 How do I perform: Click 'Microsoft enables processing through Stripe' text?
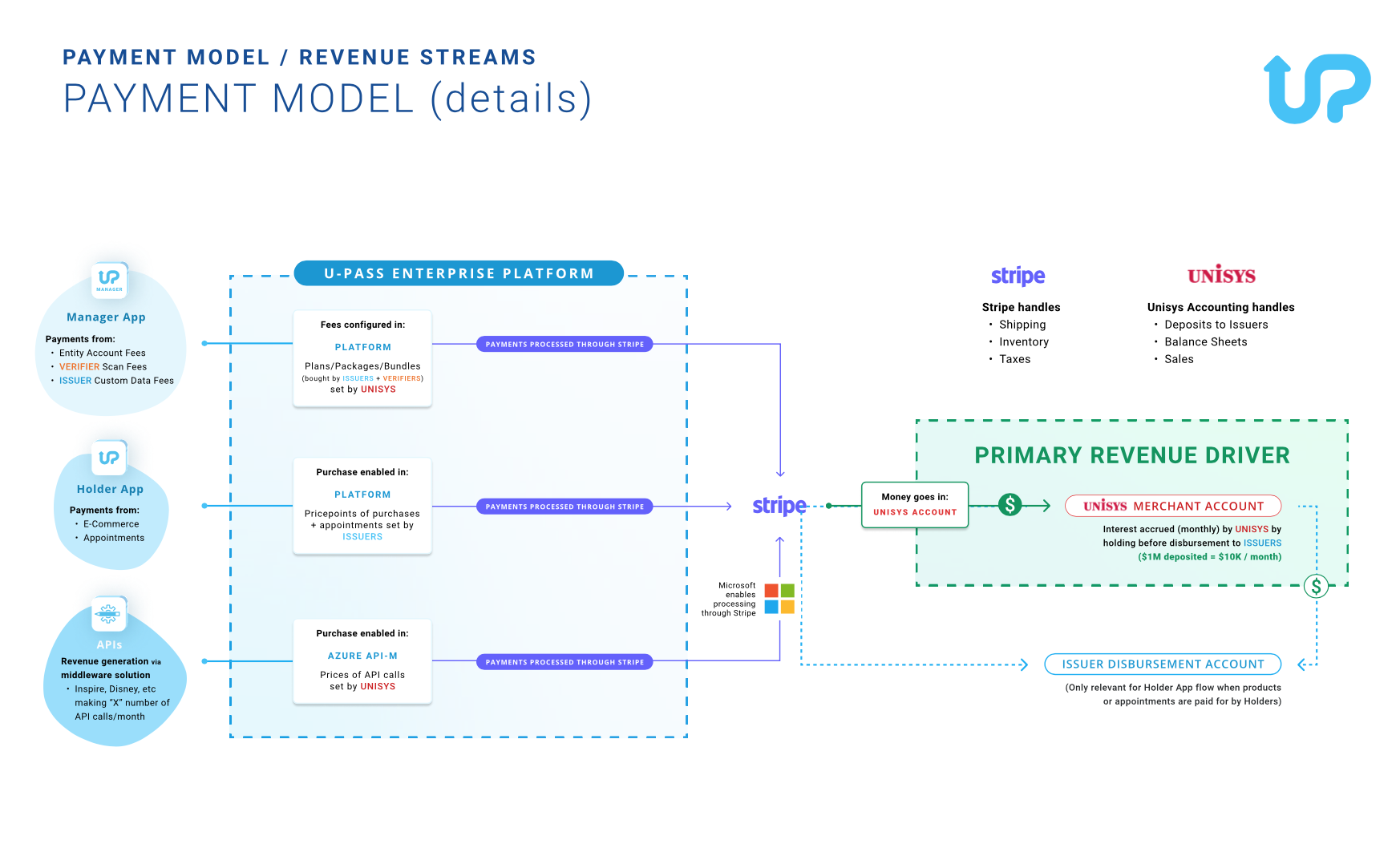(x=729, y=600)
